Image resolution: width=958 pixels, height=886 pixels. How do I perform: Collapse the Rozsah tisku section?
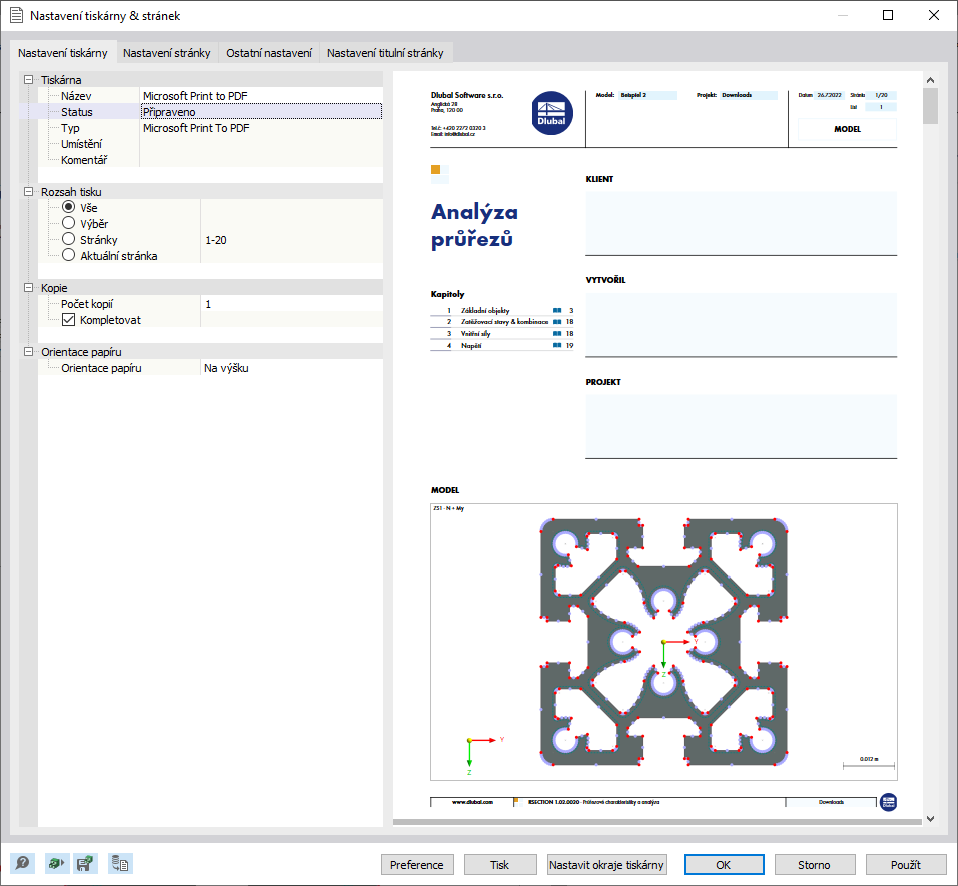click(28, 191)
